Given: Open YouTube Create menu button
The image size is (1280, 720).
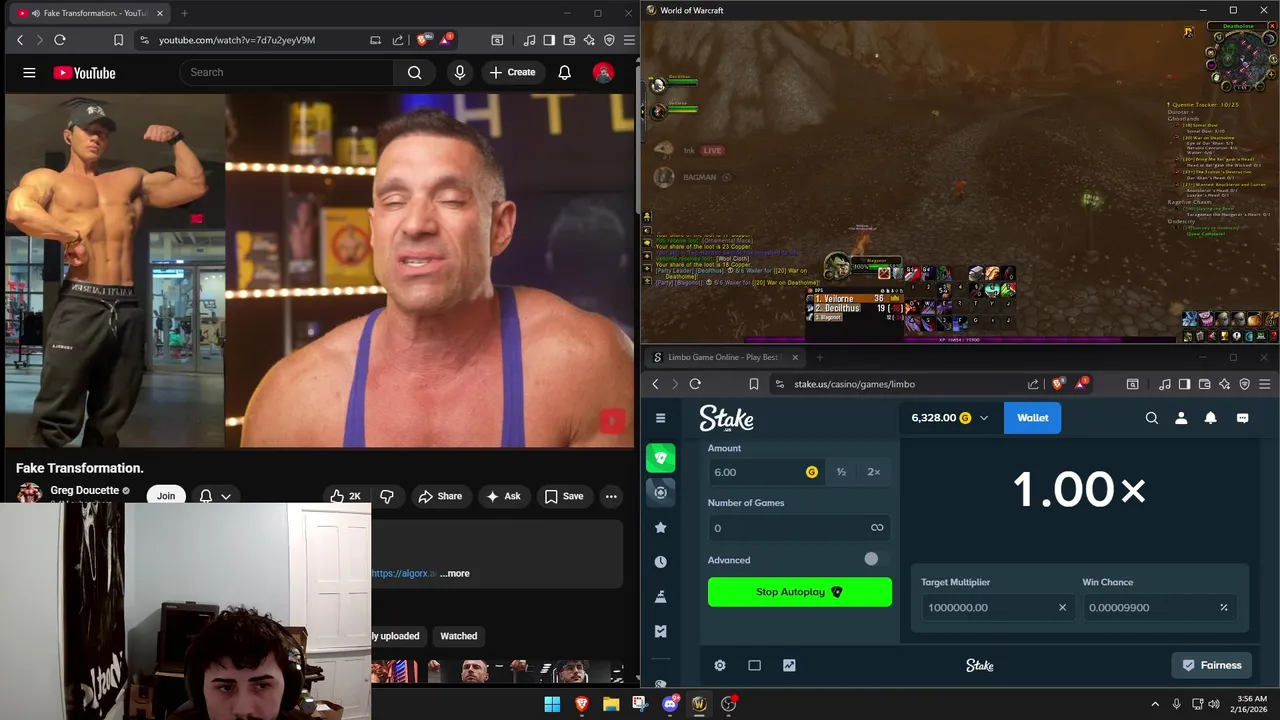Looking at the screenshot, I should (x=512, y=72).
